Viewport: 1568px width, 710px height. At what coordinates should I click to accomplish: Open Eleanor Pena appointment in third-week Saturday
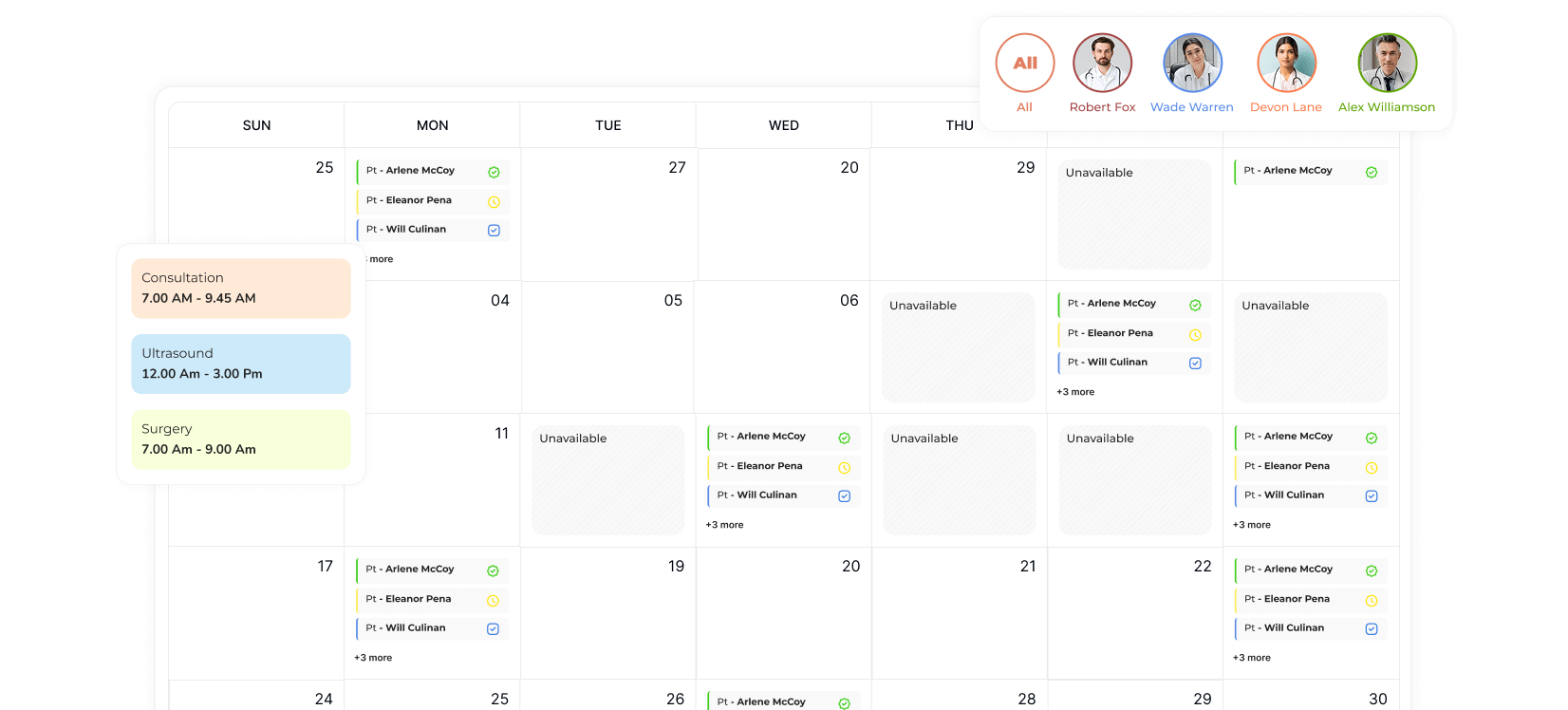point(1296,466)
